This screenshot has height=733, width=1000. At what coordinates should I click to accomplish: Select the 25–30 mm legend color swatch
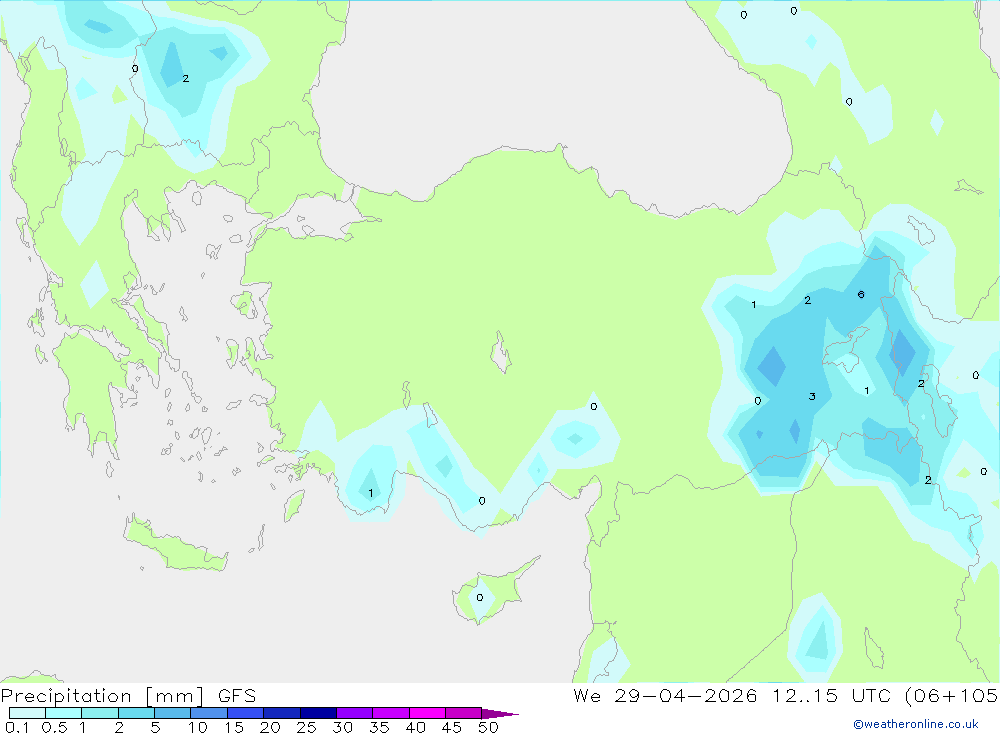click(318, 713)
